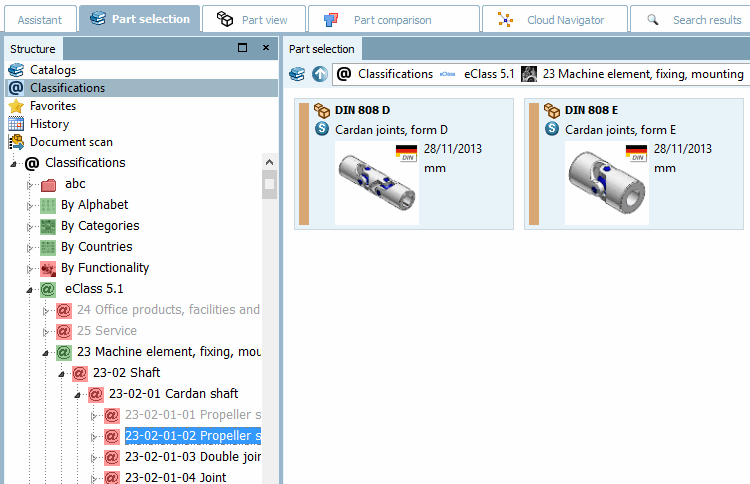Select grayed 23-02-01-01 Propeller item
Viewport: 750px width, 484px height.
point(193,415)
